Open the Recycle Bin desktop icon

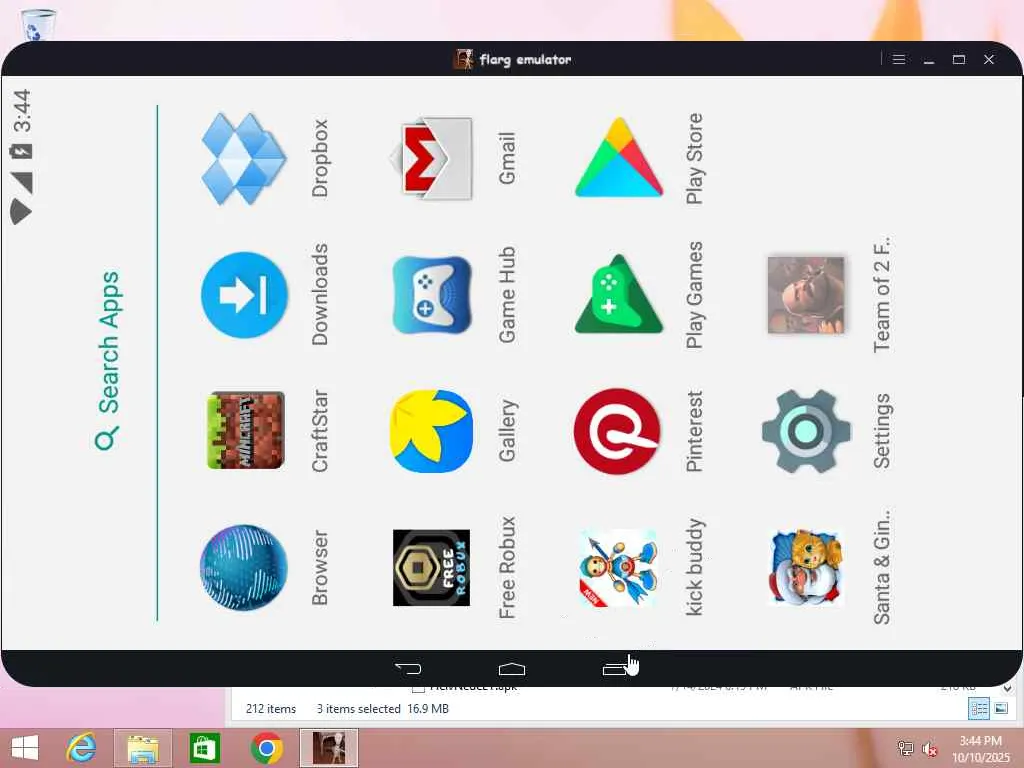[x=38, y=24]
